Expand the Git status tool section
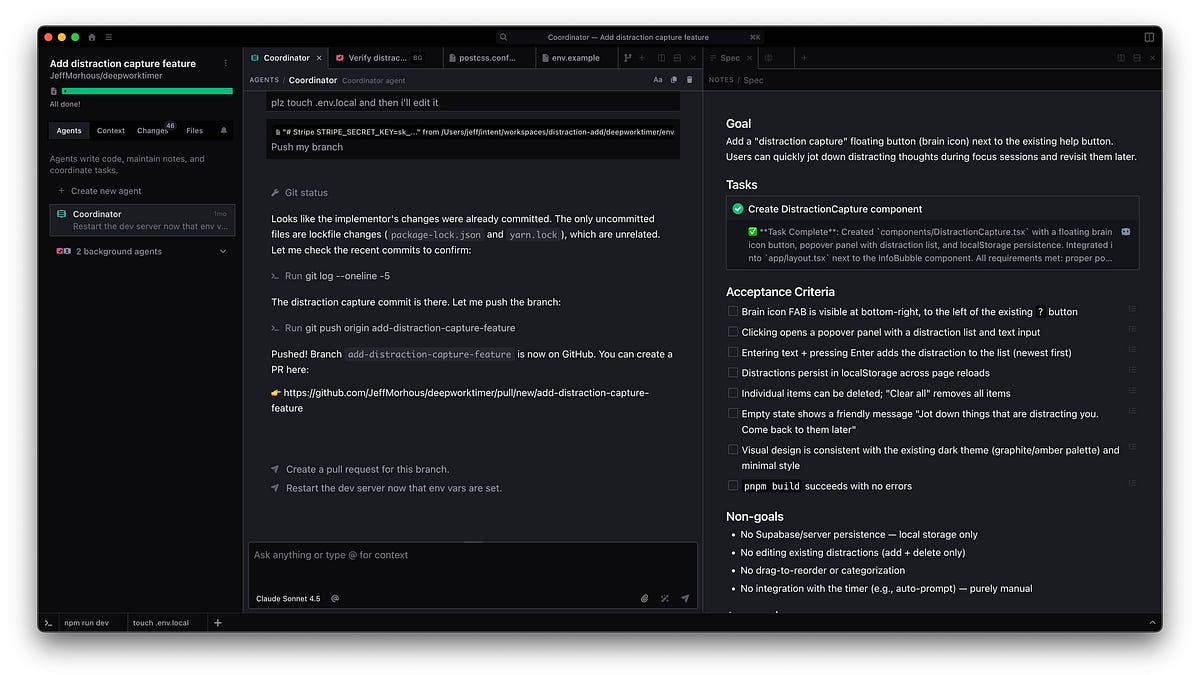Screen dimensions: 1200x675 299,192
